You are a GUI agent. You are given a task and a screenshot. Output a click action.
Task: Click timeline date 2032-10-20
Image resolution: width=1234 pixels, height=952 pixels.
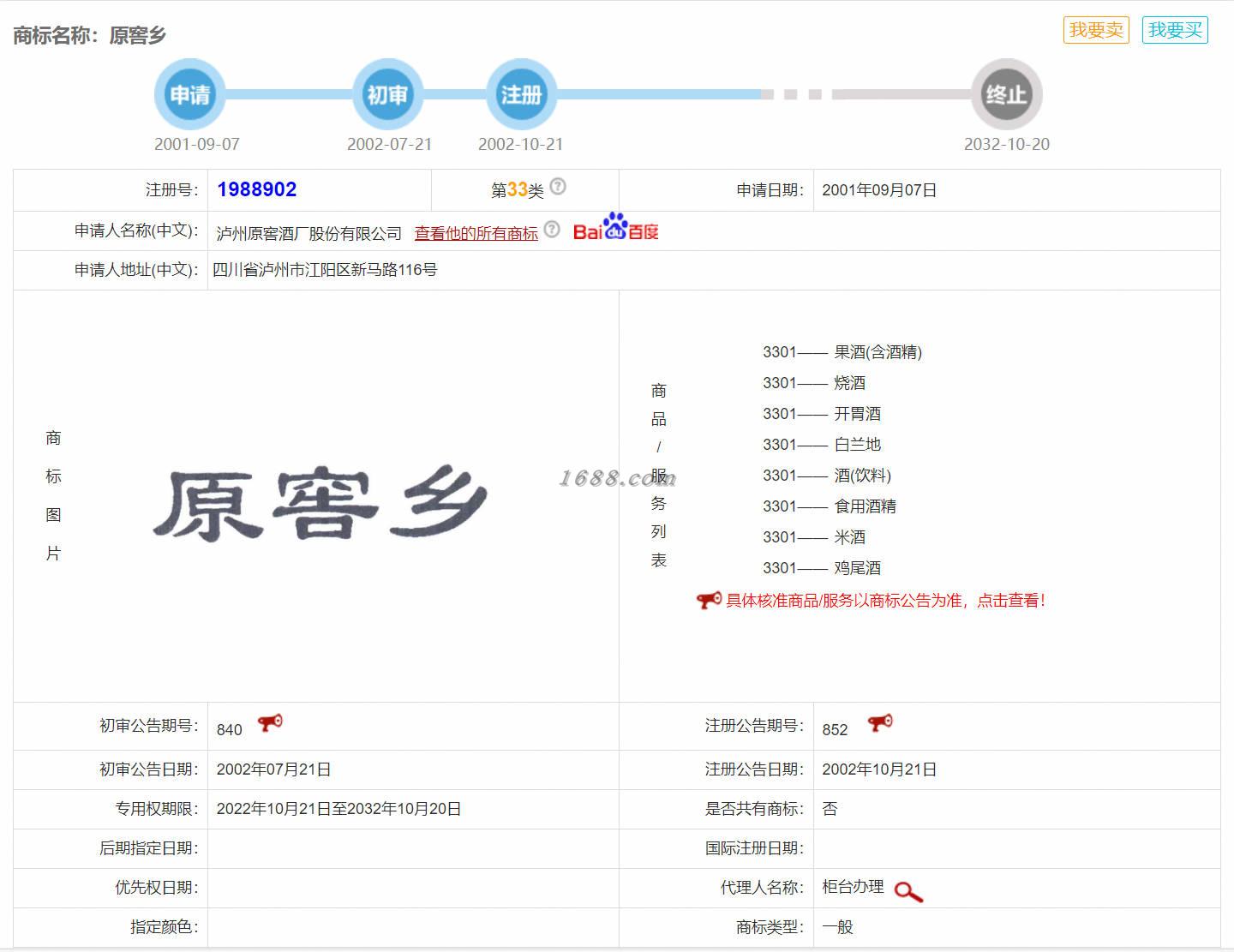(x=1007, y=144)
